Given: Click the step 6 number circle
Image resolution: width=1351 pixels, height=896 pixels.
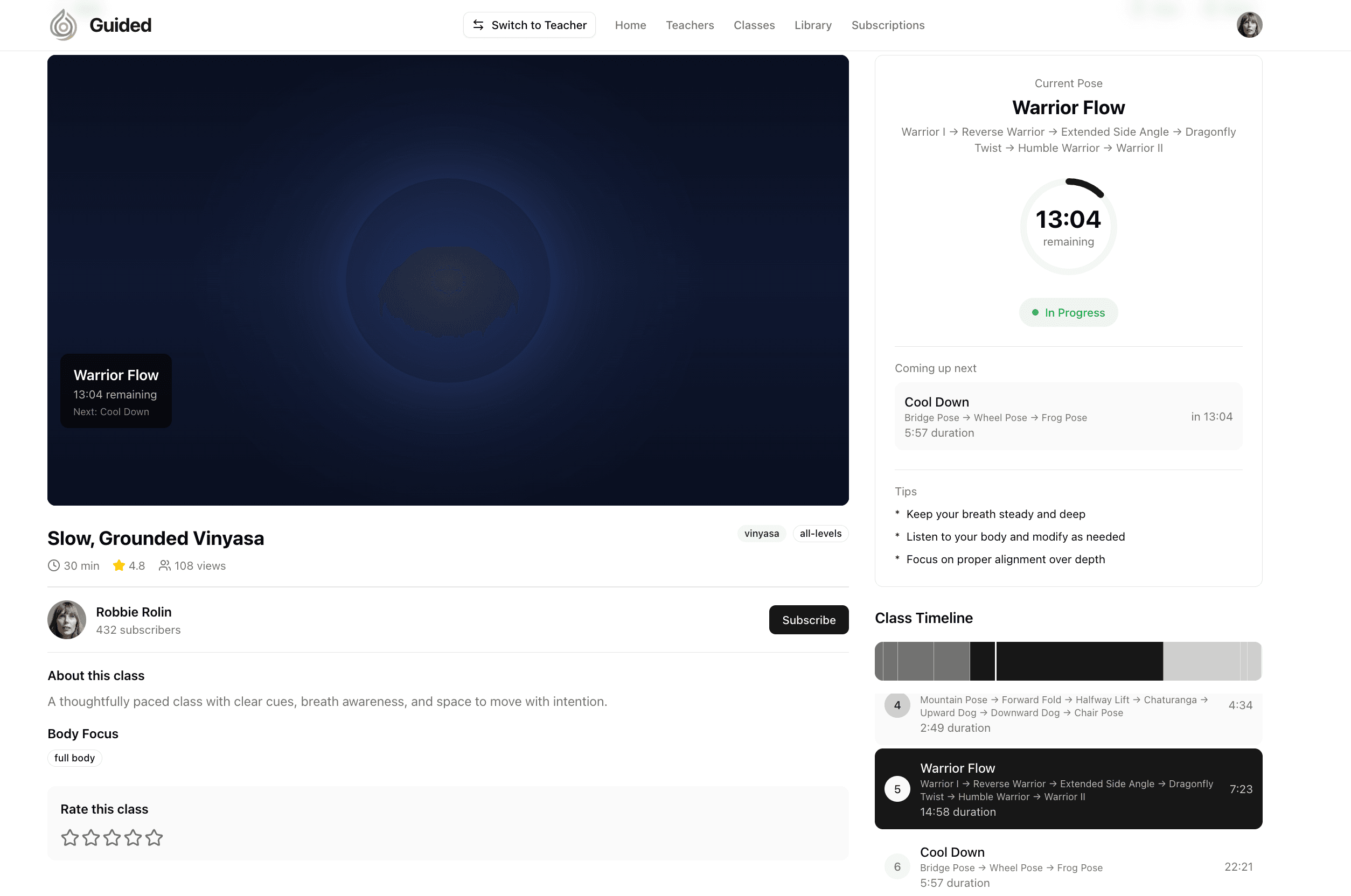Looking at the screenshot, I should coord(897,867).
